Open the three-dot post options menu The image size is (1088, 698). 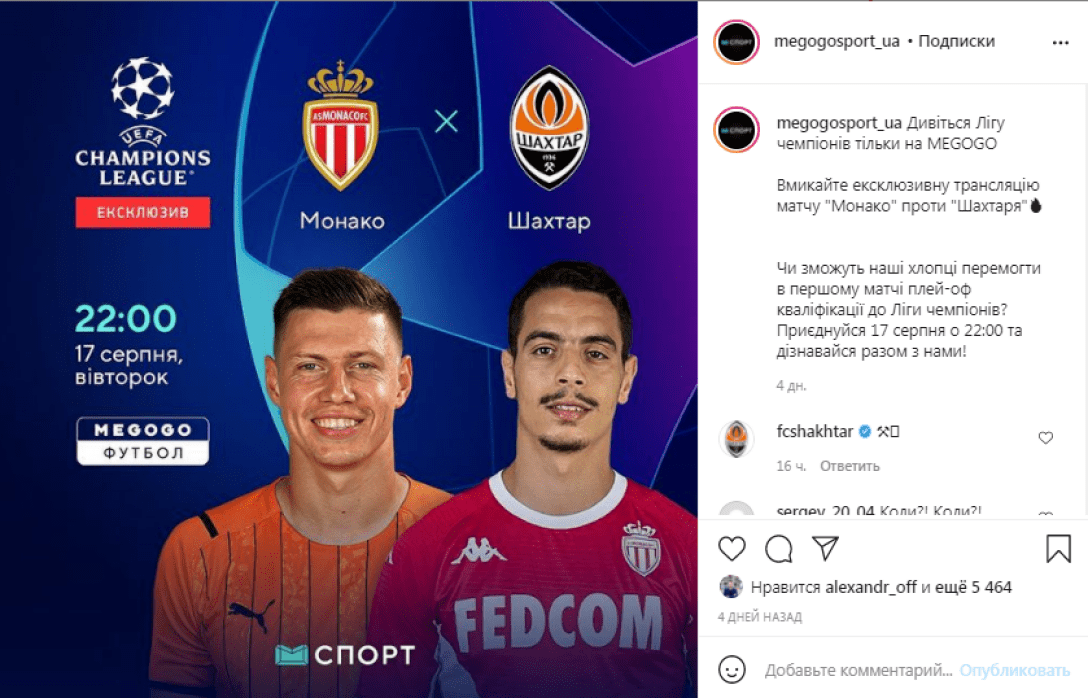point(1060,43)
